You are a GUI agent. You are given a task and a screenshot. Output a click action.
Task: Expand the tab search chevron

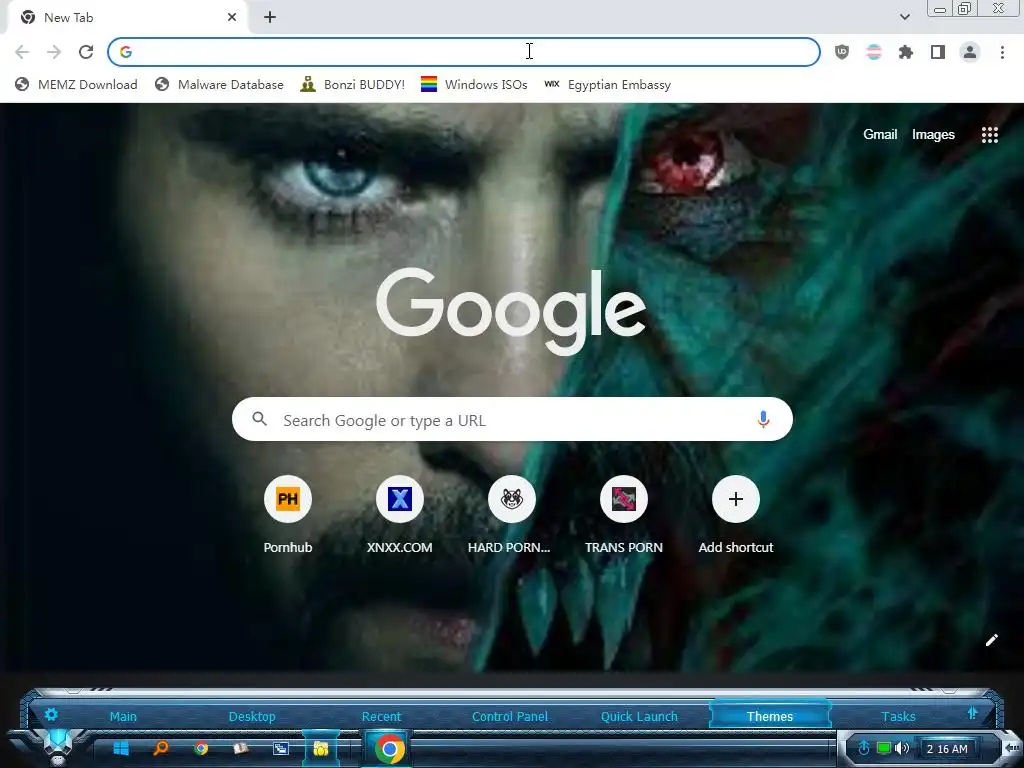click(905, 17)
